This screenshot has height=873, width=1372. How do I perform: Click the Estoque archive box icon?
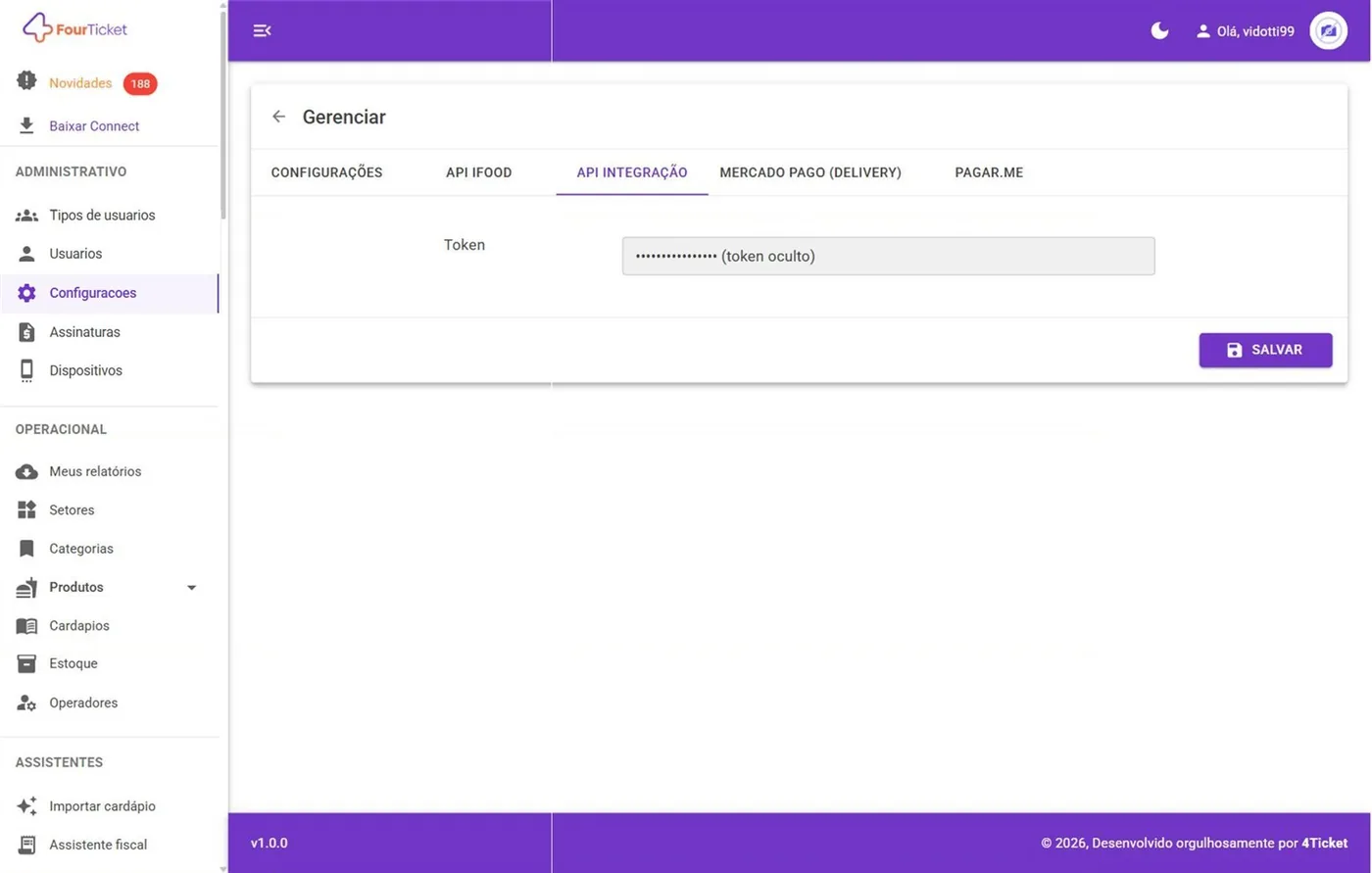(x=26, y=663)
